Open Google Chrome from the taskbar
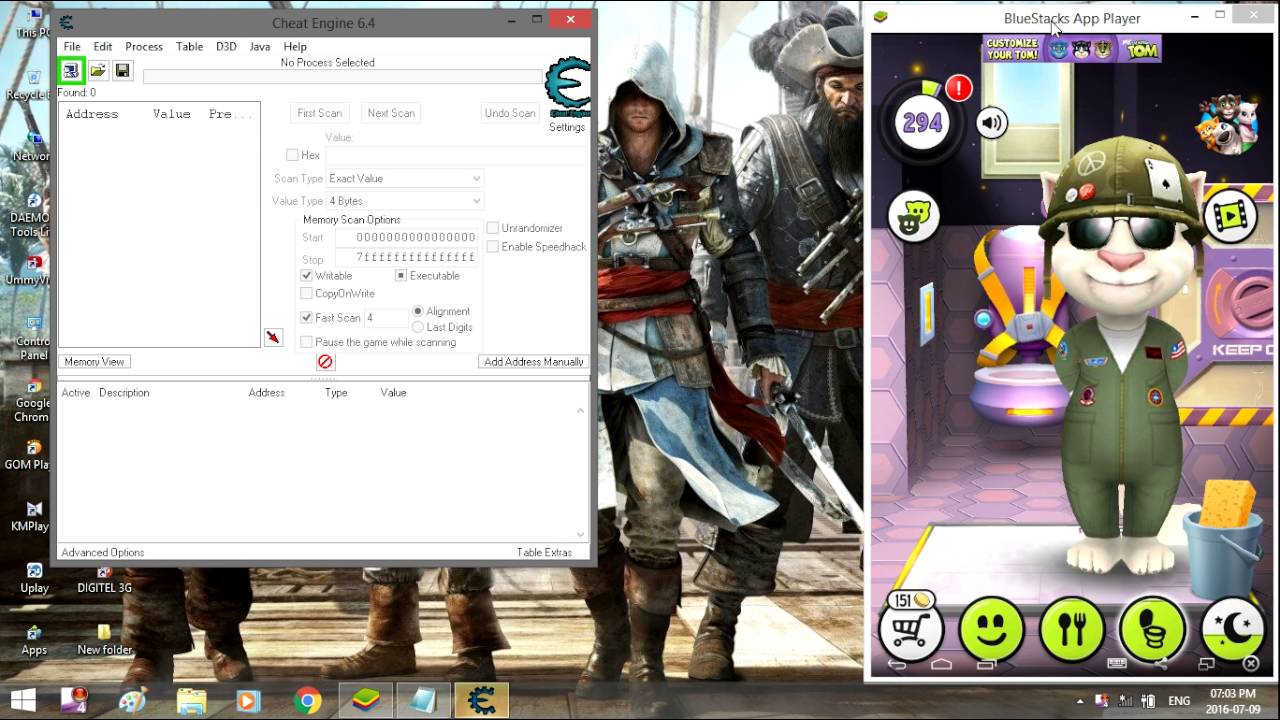The width and height of the screenshot is (1280, 720). pos(308,700)
